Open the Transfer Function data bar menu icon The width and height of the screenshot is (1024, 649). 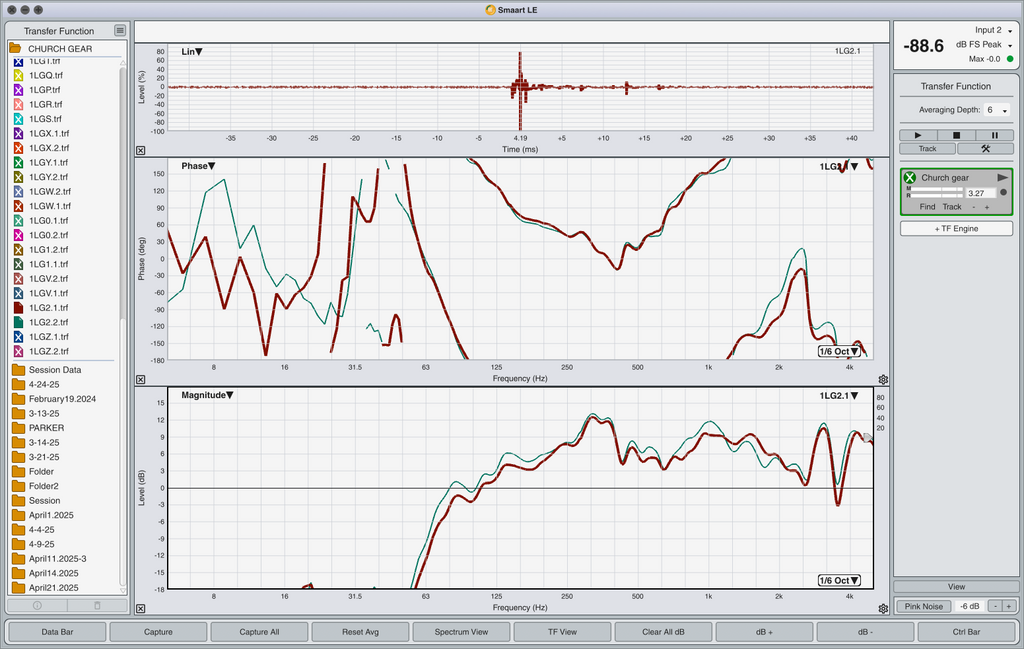pyautogui.click(x=120, y=31)
